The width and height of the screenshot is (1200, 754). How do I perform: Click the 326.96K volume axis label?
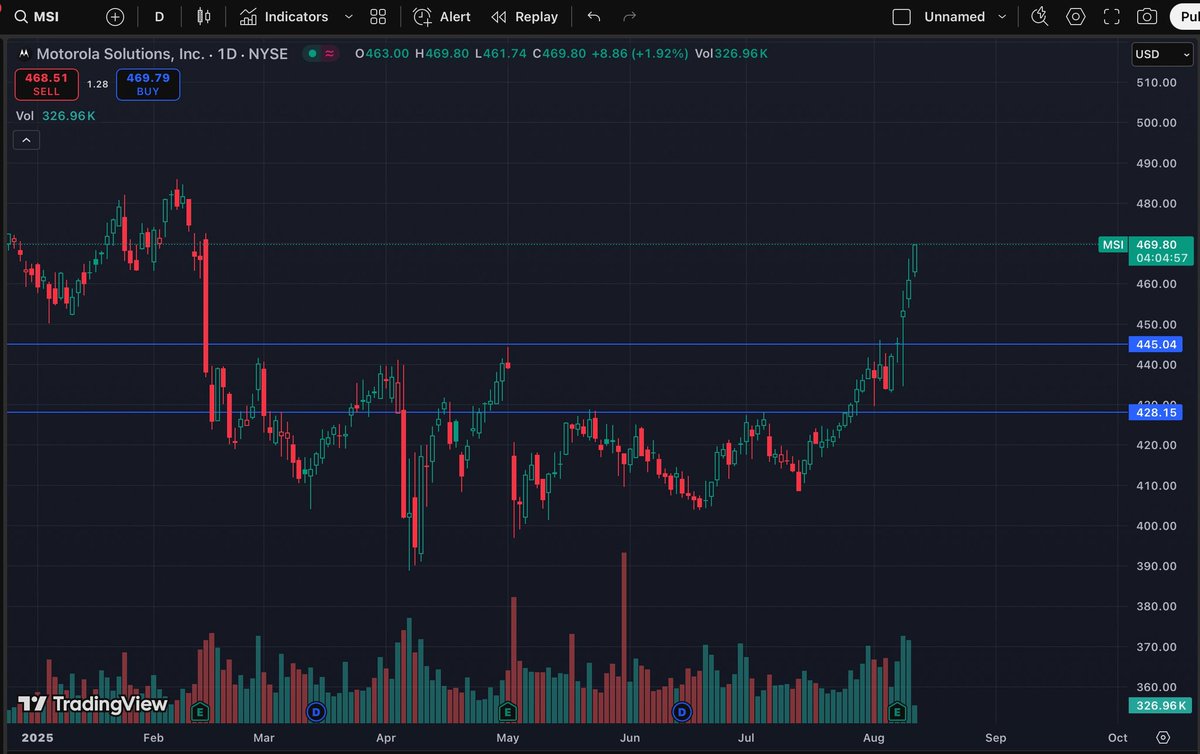[1158, 706]
